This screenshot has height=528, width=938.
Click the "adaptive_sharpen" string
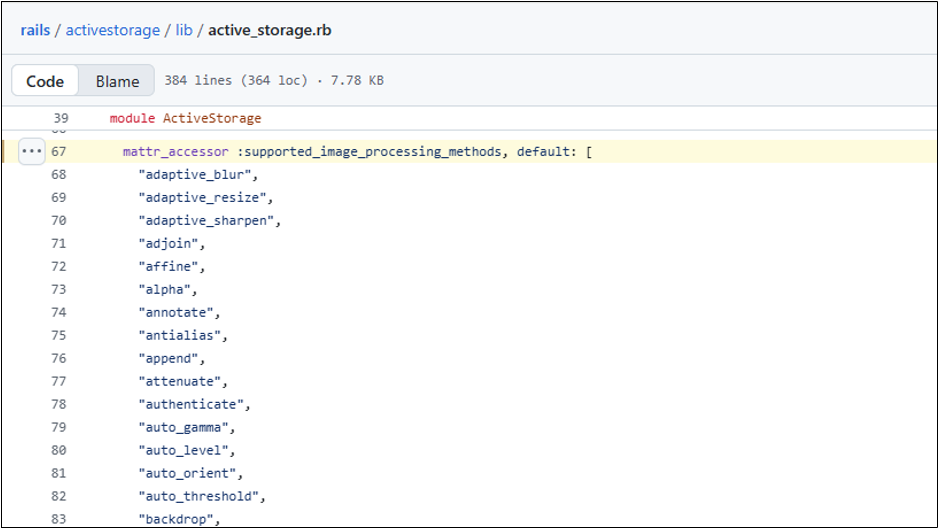[x=206, y=221]
